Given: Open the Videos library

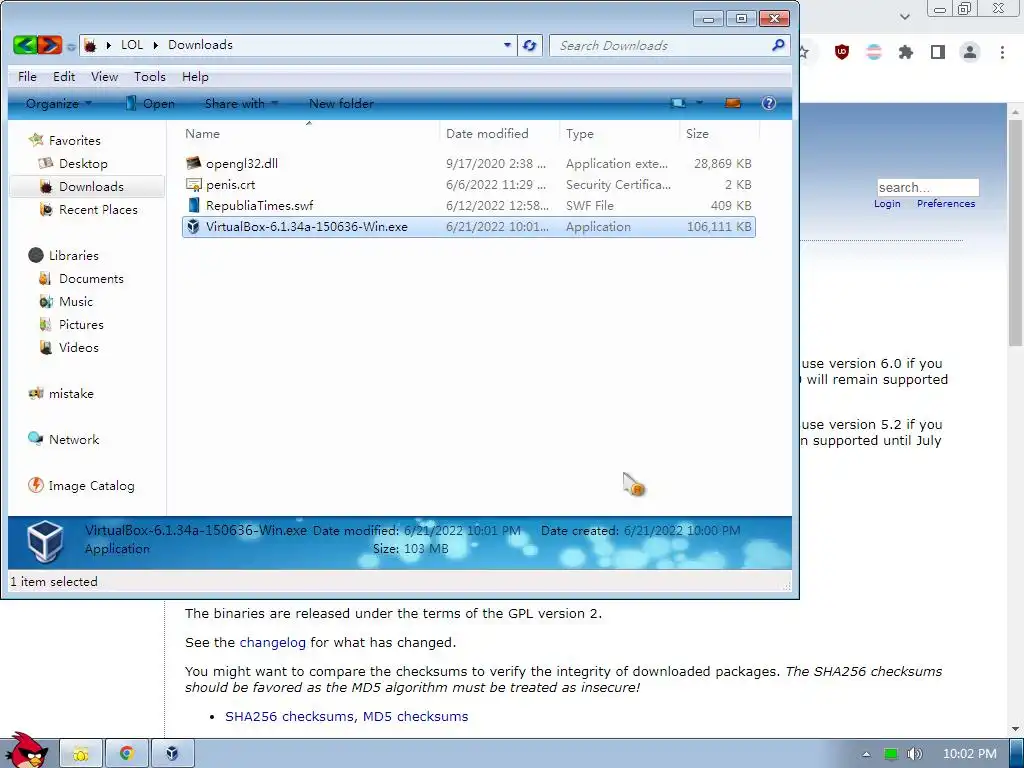Looking at the screenshot, I should click(x=78, y=347).
